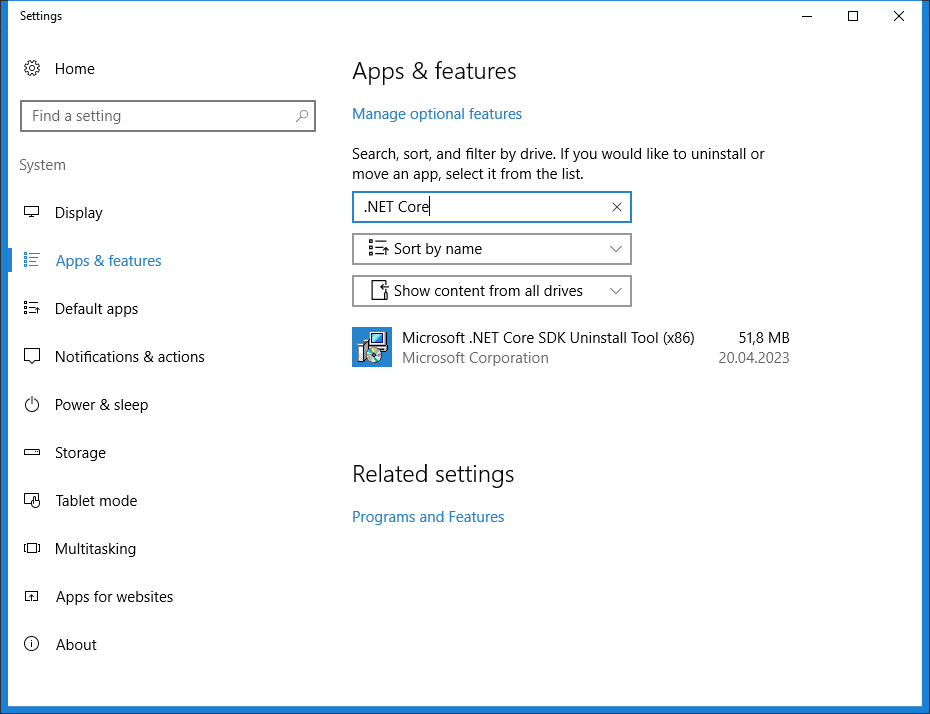
Task: Open Programs and Features
Action: tap(428, 516)
